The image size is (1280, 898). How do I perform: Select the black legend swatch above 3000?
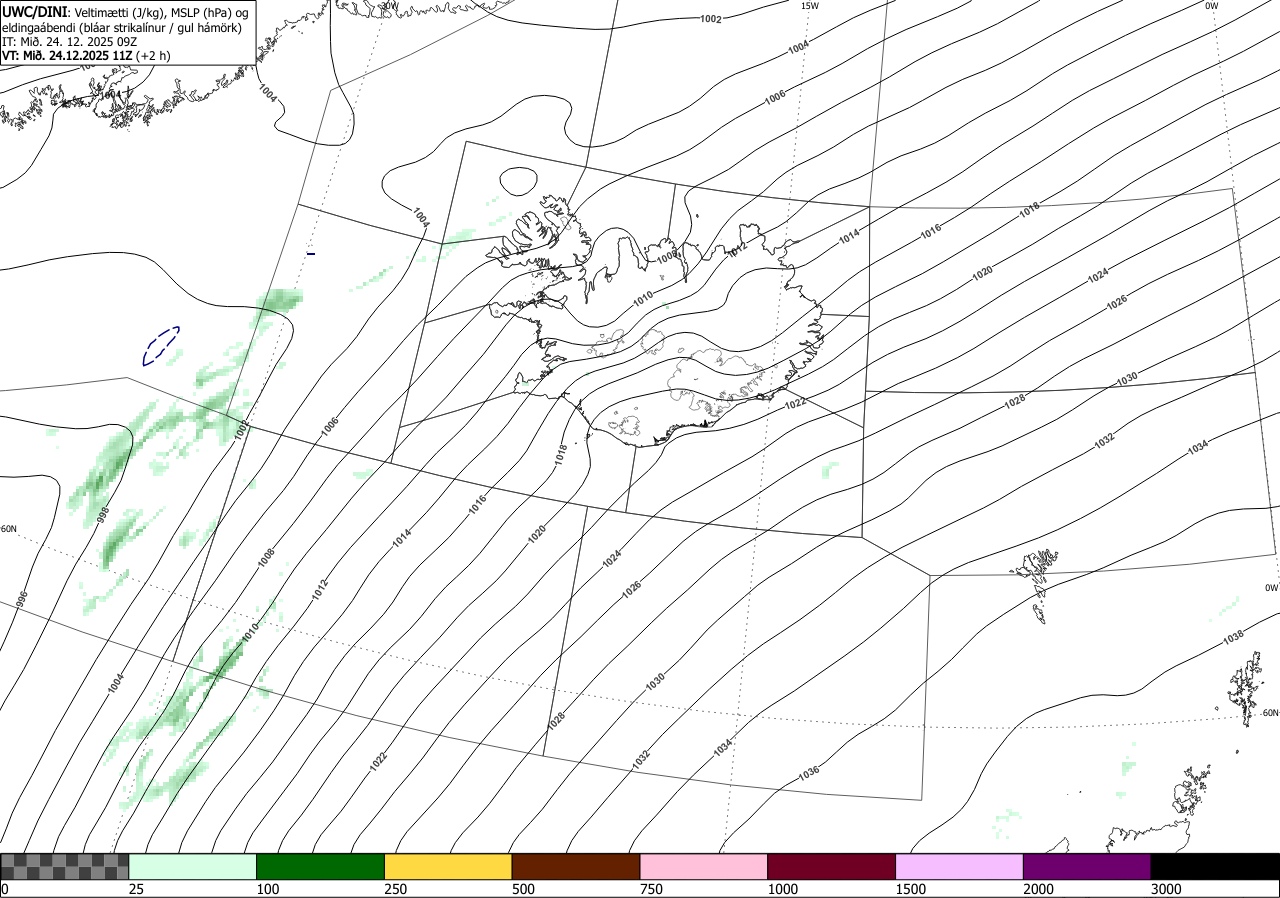tap(1215, 866)
